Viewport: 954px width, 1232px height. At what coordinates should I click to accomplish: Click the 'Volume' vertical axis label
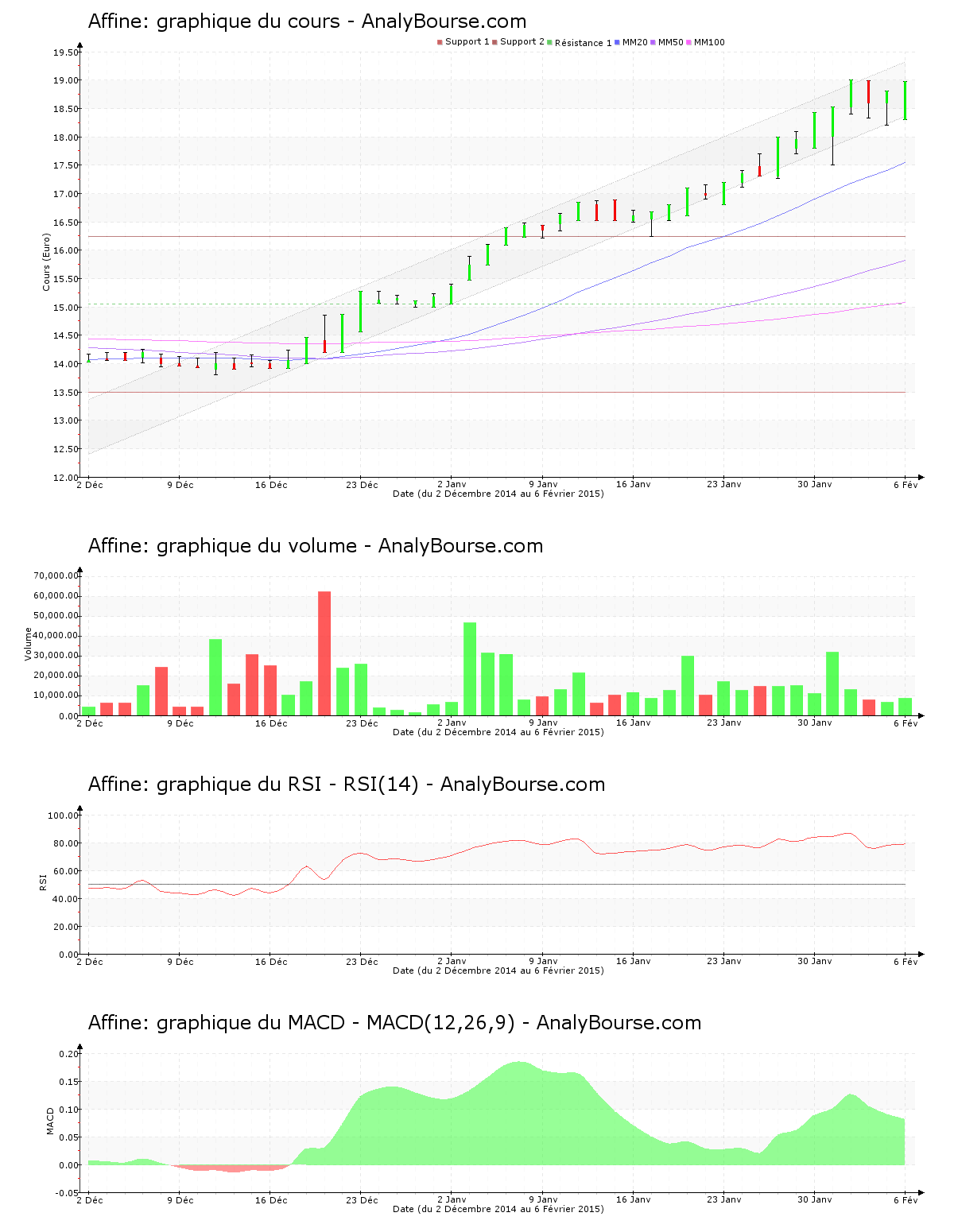tap(28, 644)
